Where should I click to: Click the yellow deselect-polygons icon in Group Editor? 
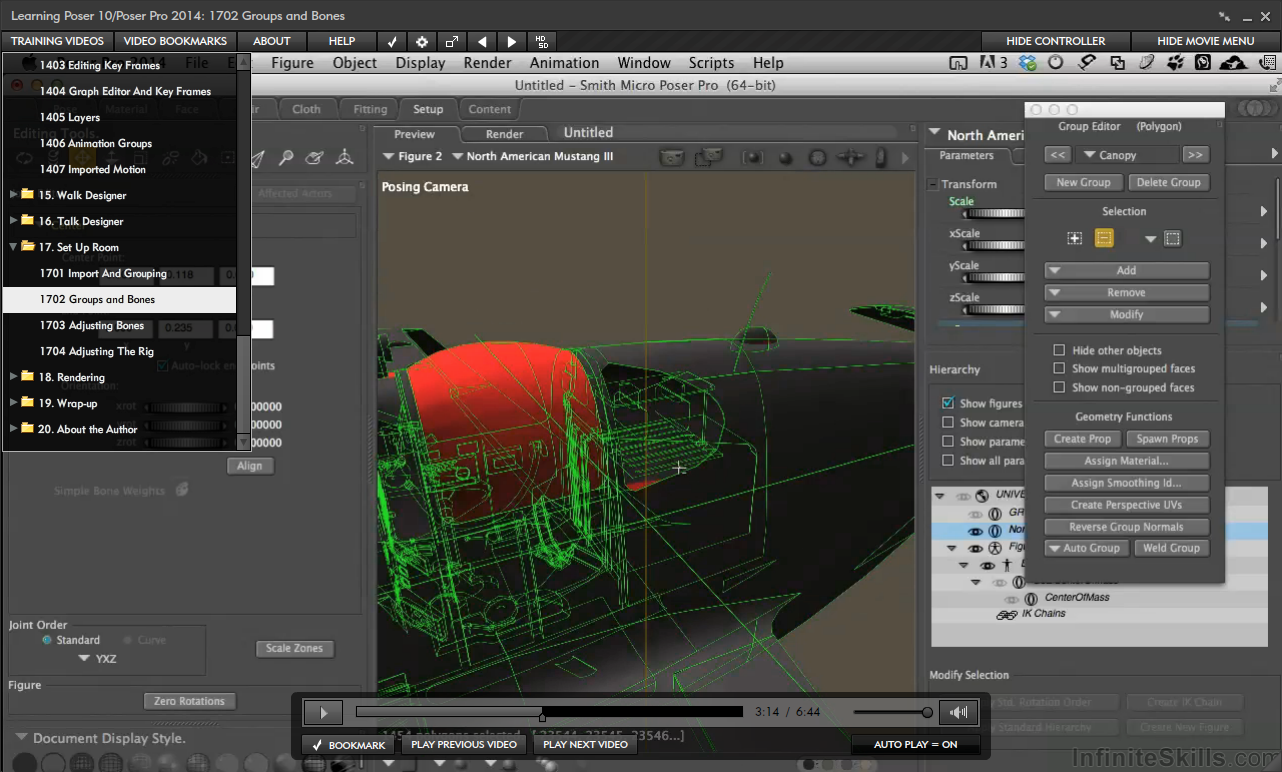(1104, 238)
